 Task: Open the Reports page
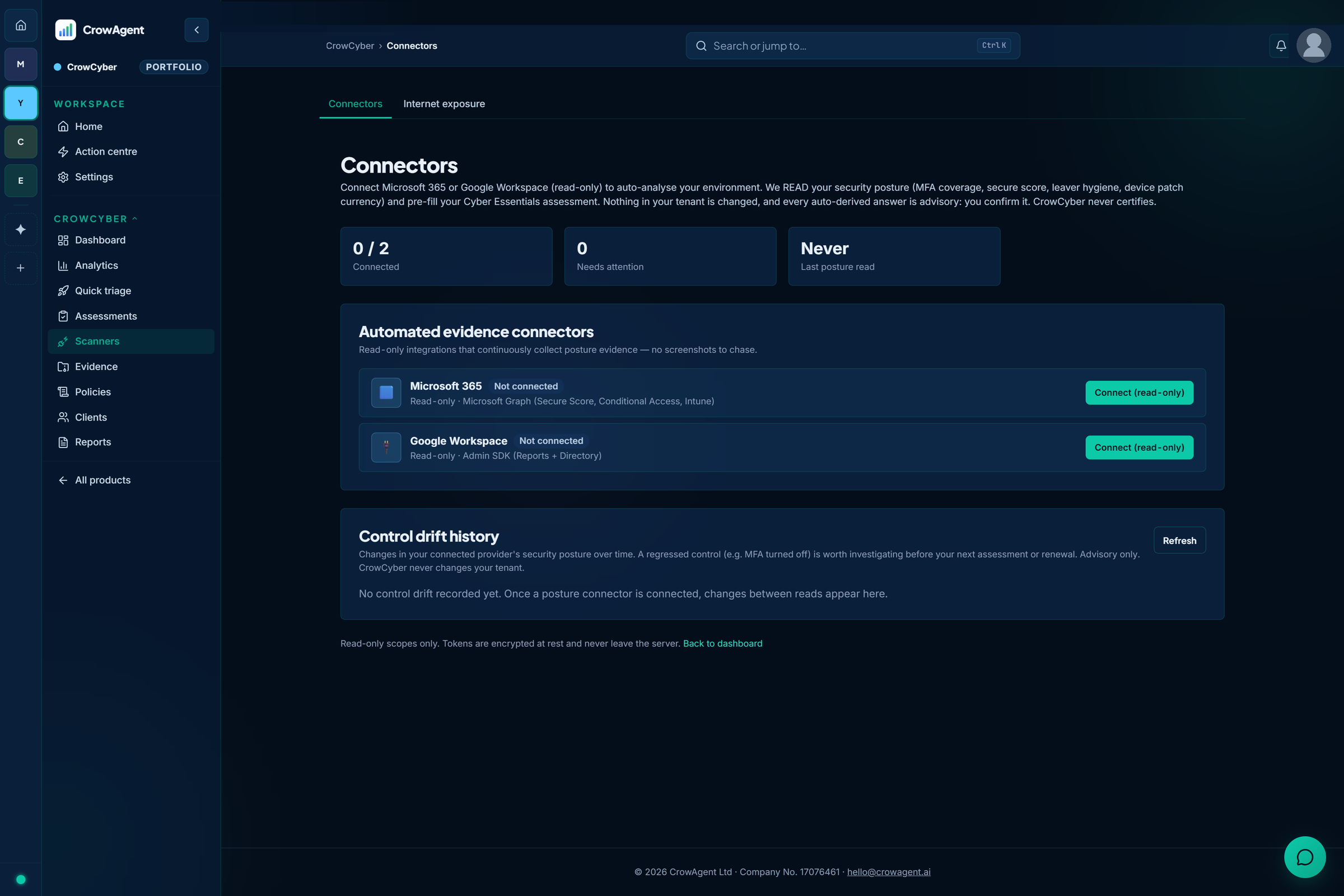131,442
